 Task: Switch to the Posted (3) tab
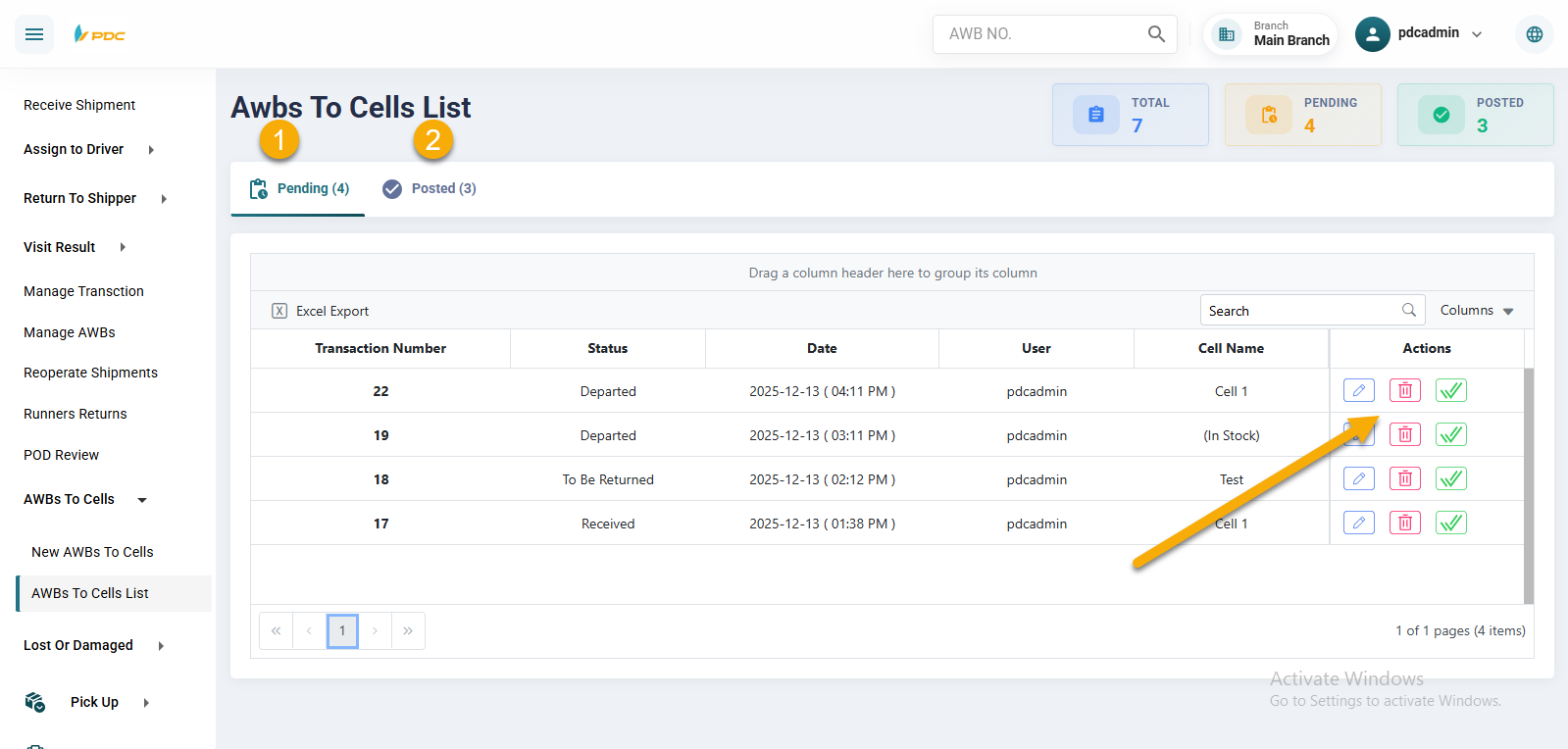click(430, 188)
